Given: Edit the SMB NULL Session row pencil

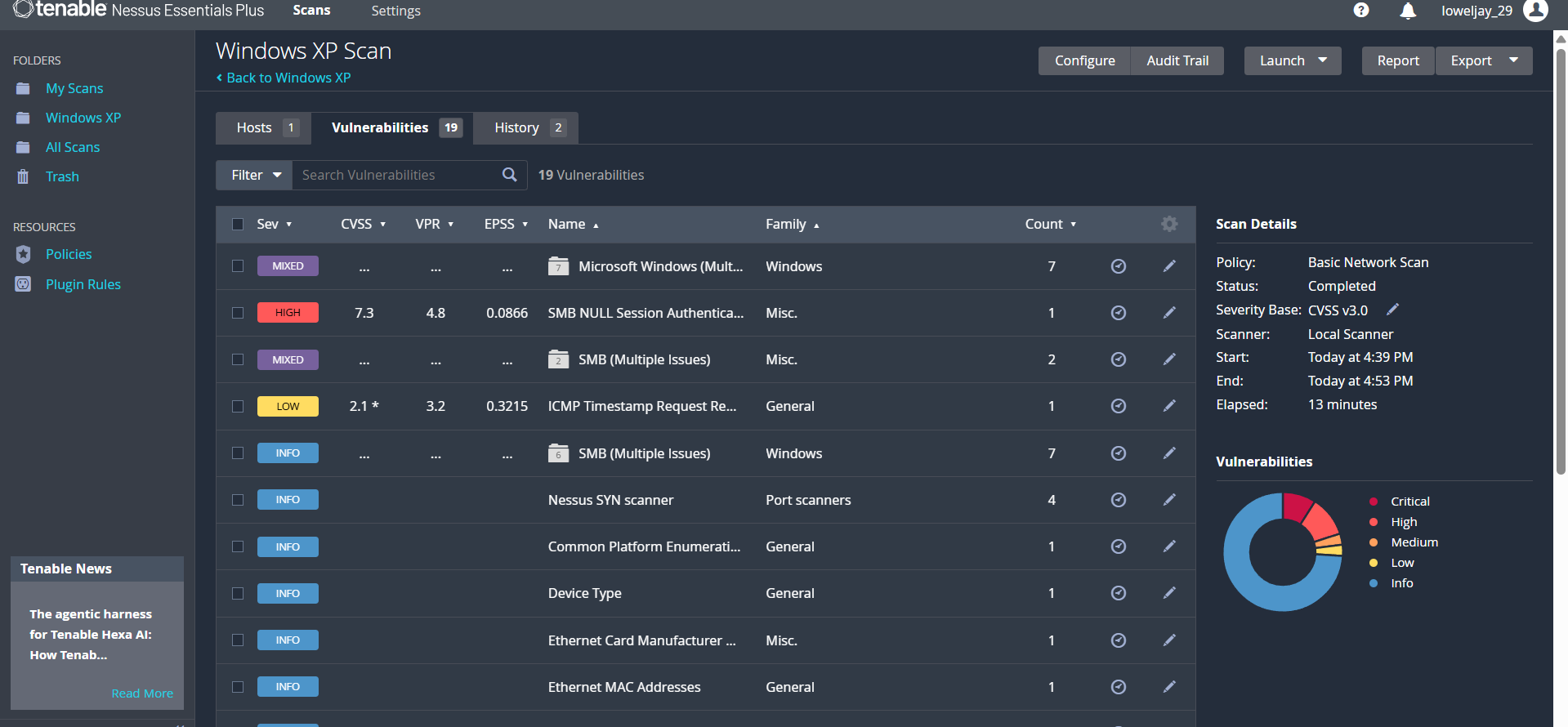Looking at the screenshot, I should pos(1169,312).
